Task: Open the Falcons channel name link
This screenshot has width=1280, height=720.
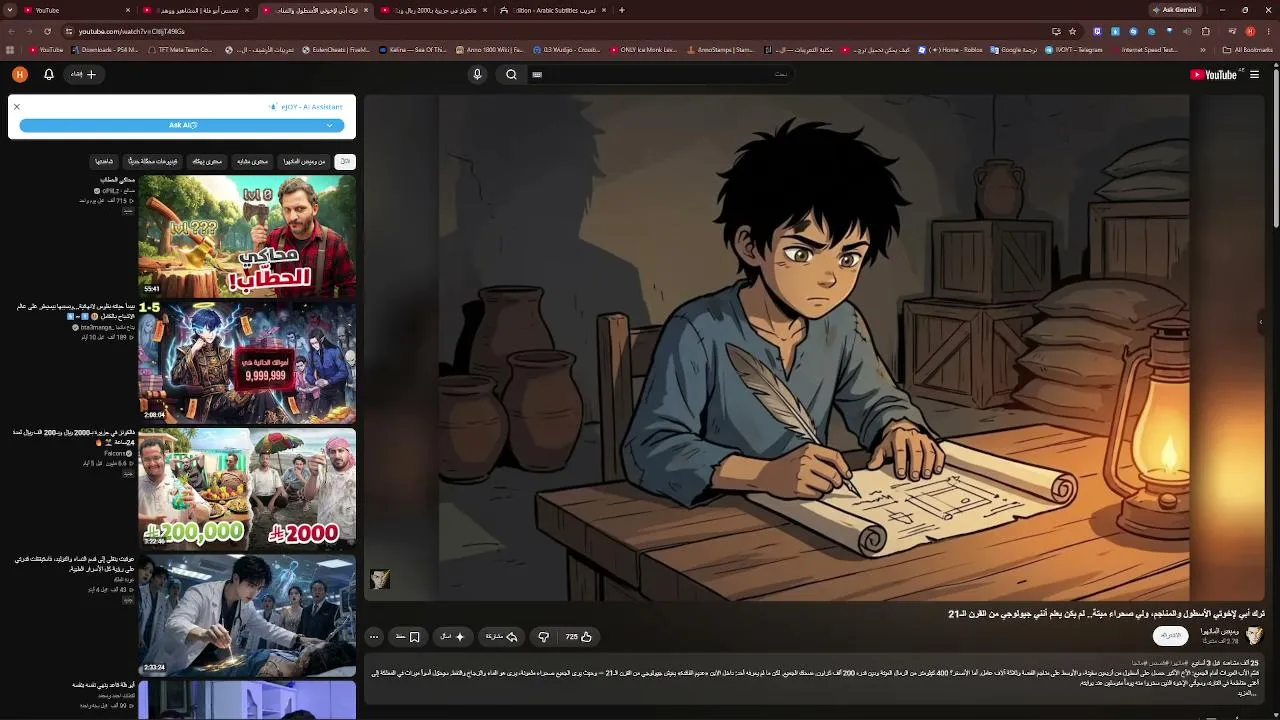Action: (x=114, y=453)
